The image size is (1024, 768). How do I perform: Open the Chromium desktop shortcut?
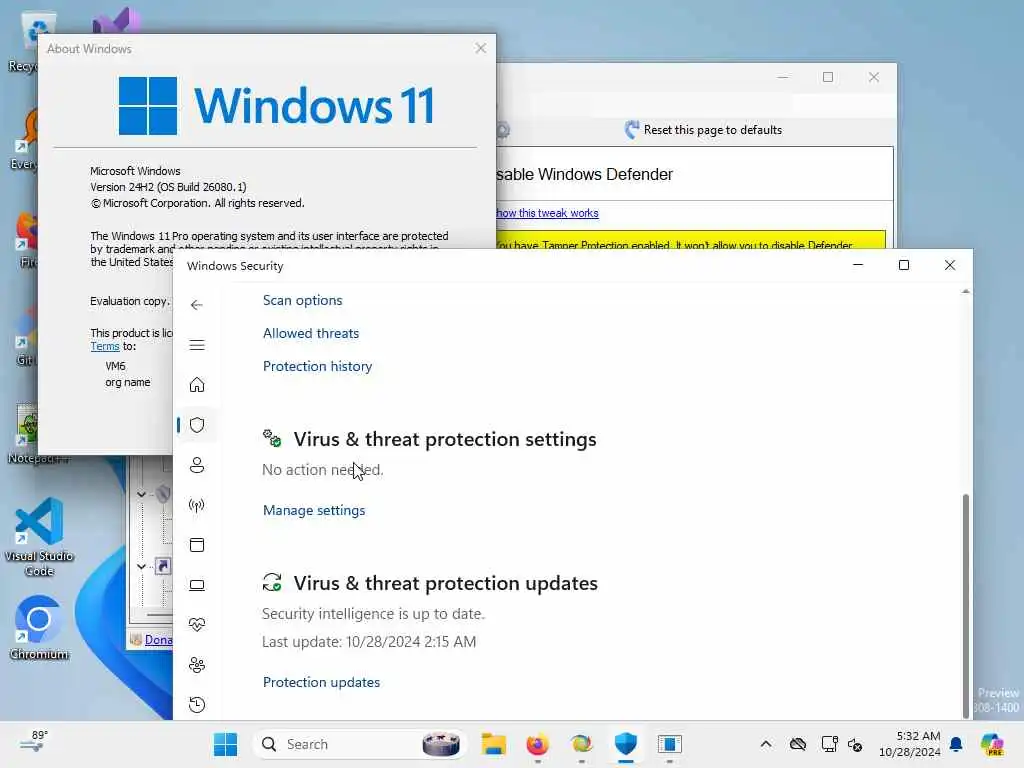point(39,628)
